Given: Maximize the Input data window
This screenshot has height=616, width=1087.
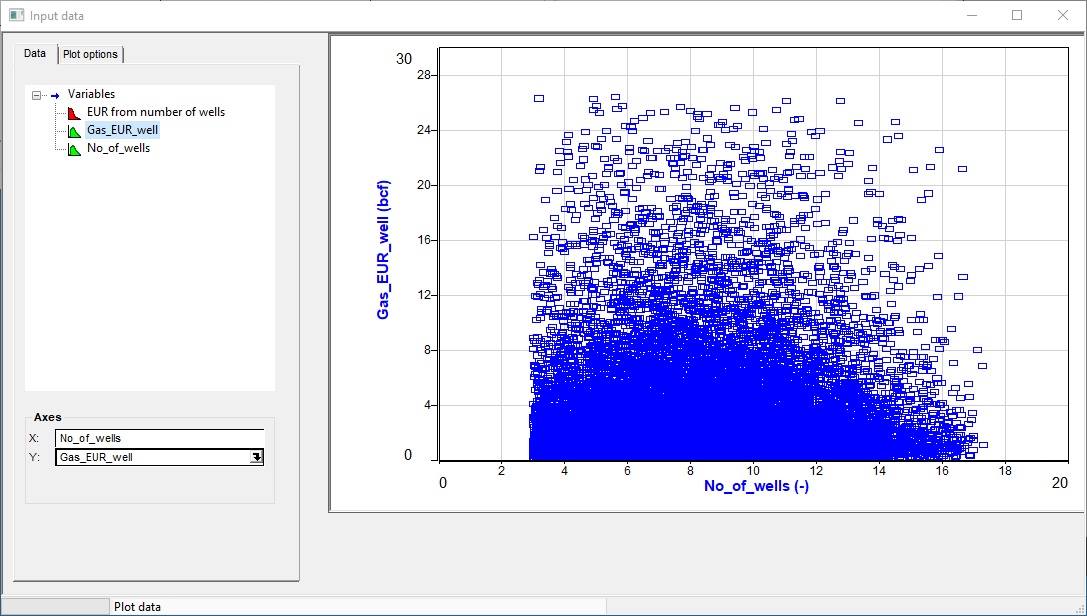Looking at the screenshot, I should [x=1017, y=15].
